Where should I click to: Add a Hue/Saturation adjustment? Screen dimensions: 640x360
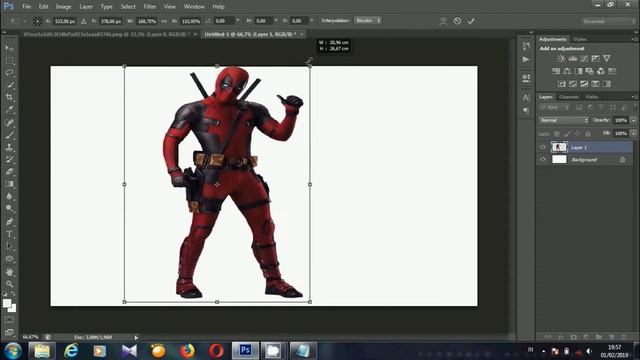coord(556,71)
